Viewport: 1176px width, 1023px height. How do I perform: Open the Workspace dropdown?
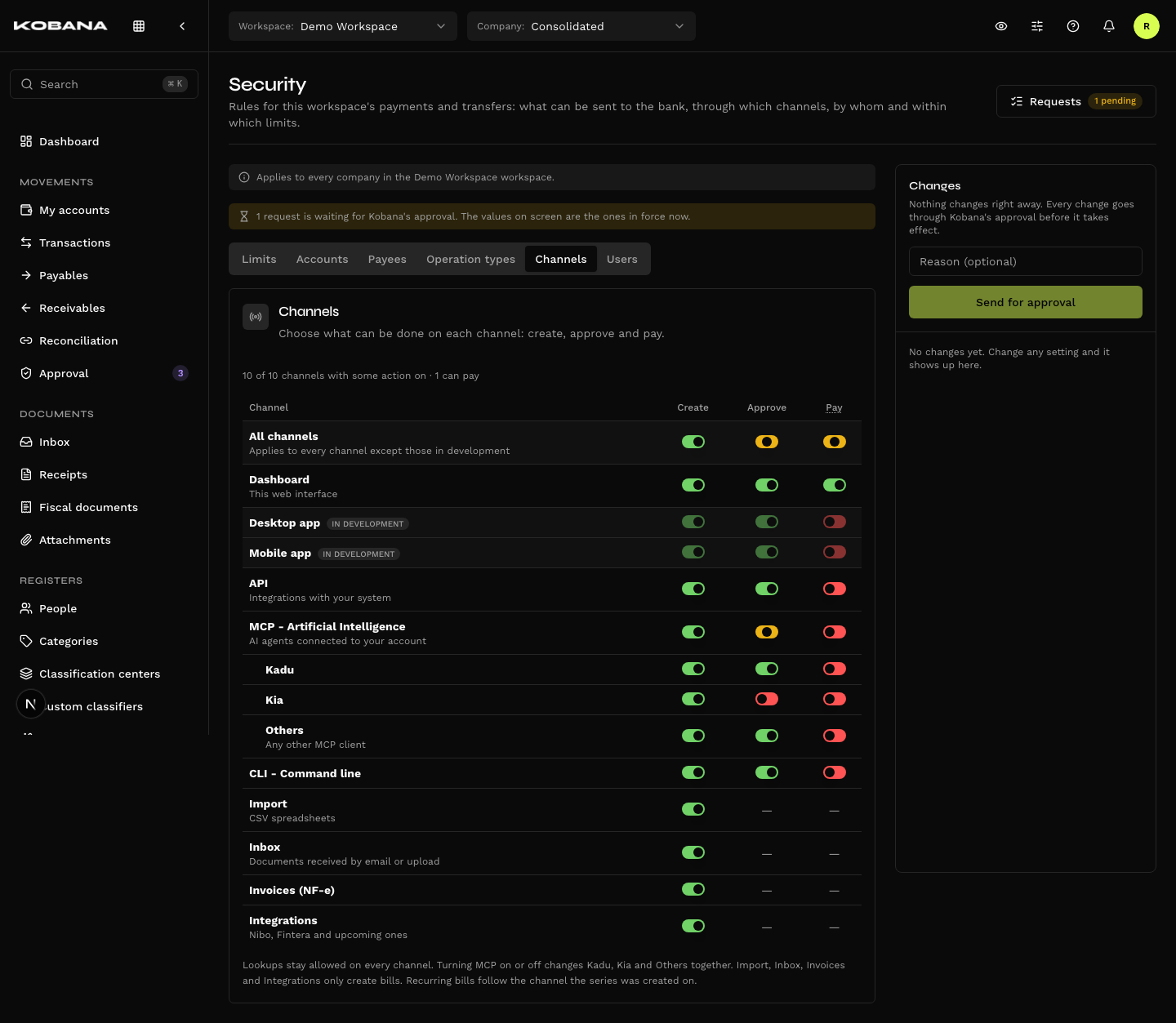(x=343, y=26)
